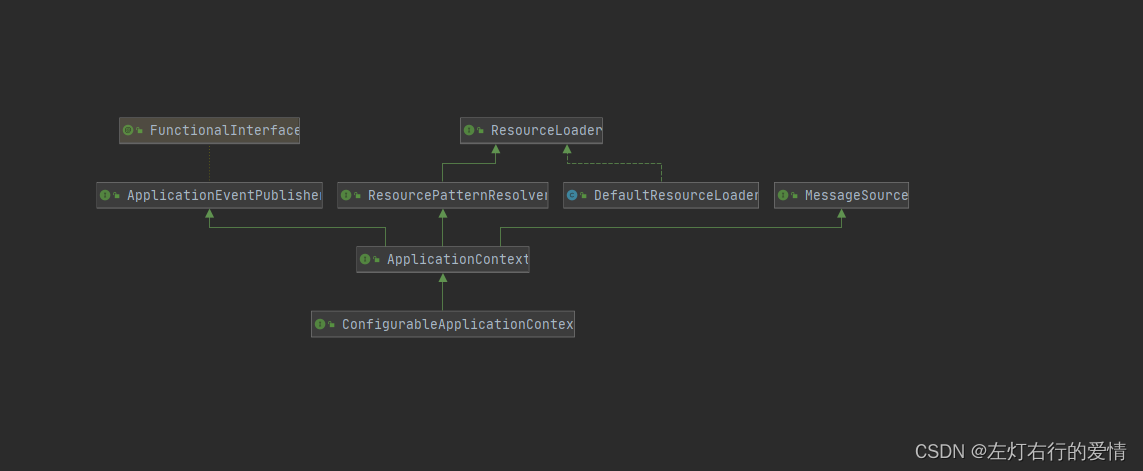Click the ConfigurableApplicationContext interface icon
The width and height of the screenshot is (1143, 471).
click(x=319, y=324)
